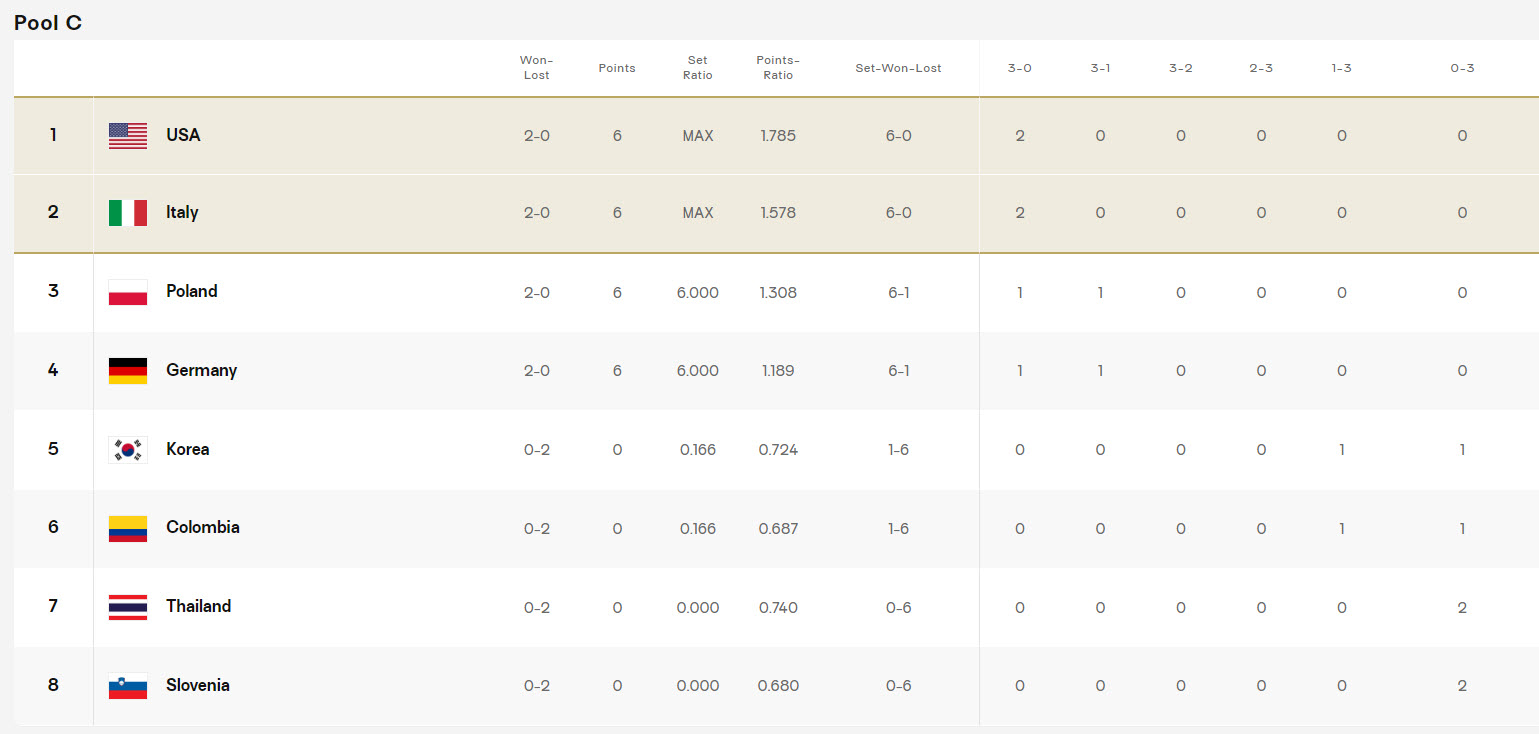
Task: Open the USA team link
Action: click(183, 135)
